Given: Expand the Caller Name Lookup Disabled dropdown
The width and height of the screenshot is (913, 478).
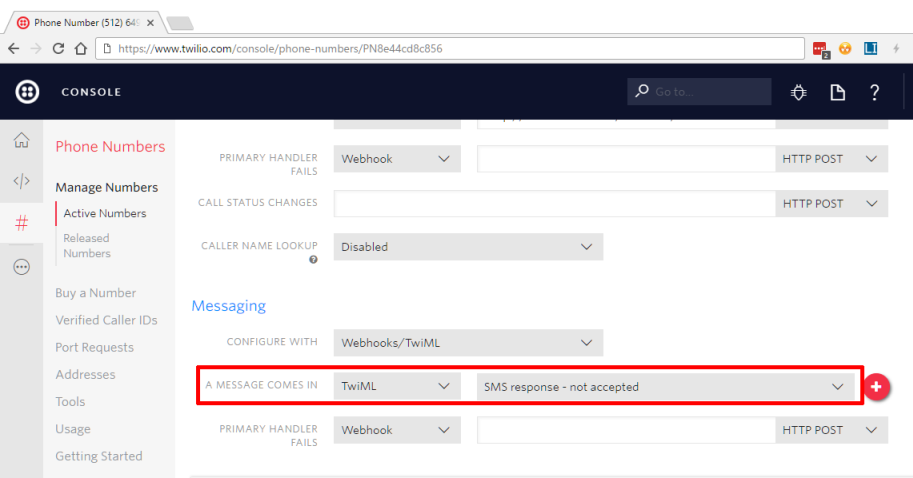Looking at the screenshot, I should 467,246.
